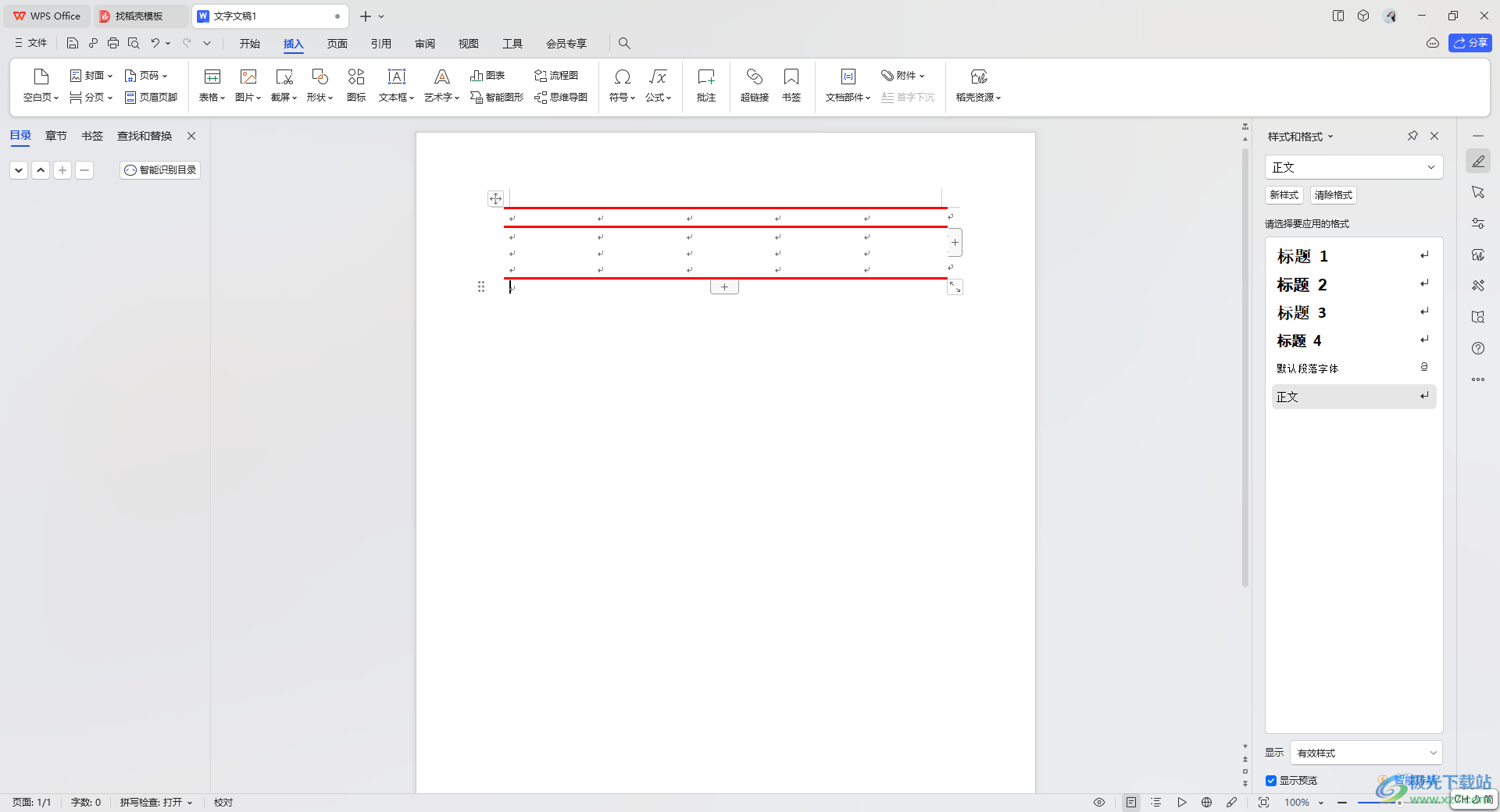Switch to the 开始 ribbon tab
The image size is (1500, 812).
point(250,44)
